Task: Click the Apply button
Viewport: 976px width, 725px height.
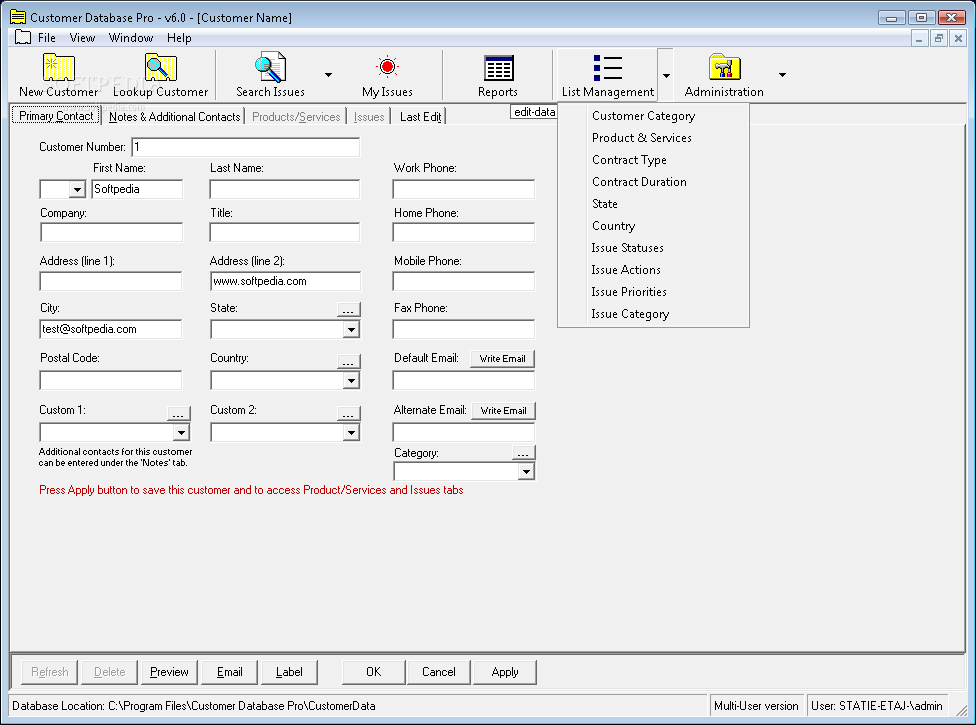Action: pyautogui.click(x=505, y=672)
